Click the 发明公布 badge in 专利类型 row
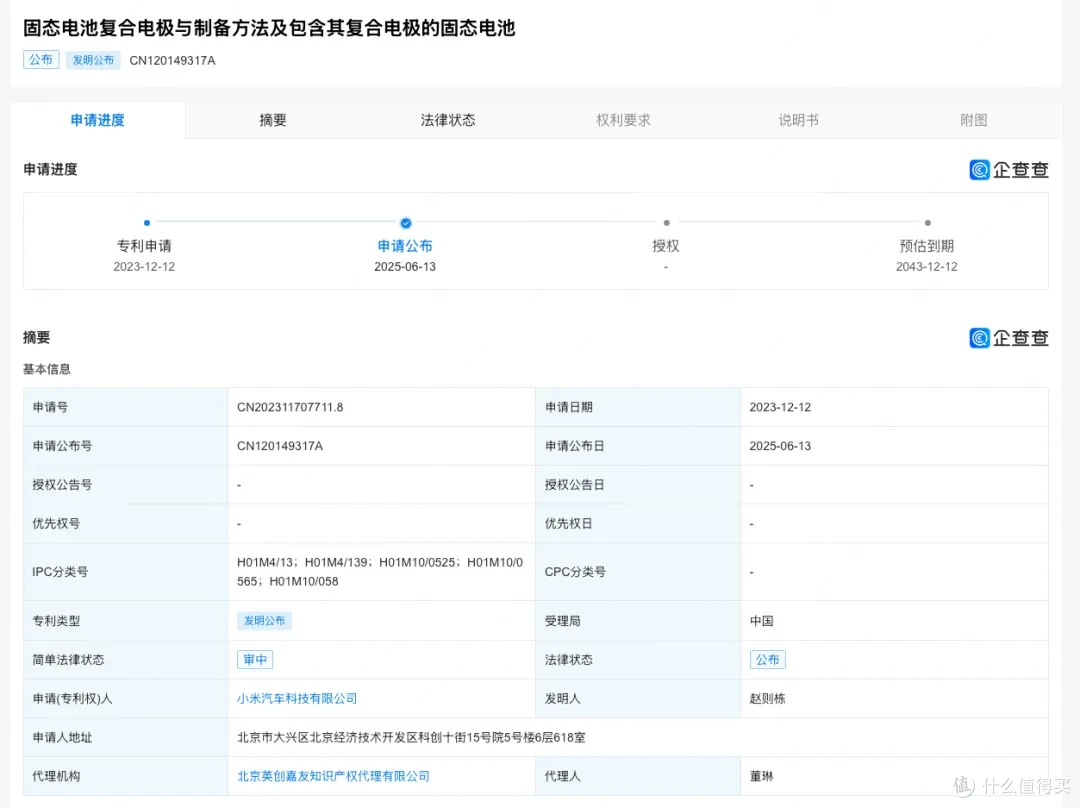This screenshot has width=1080, height=808. point(264,621)
